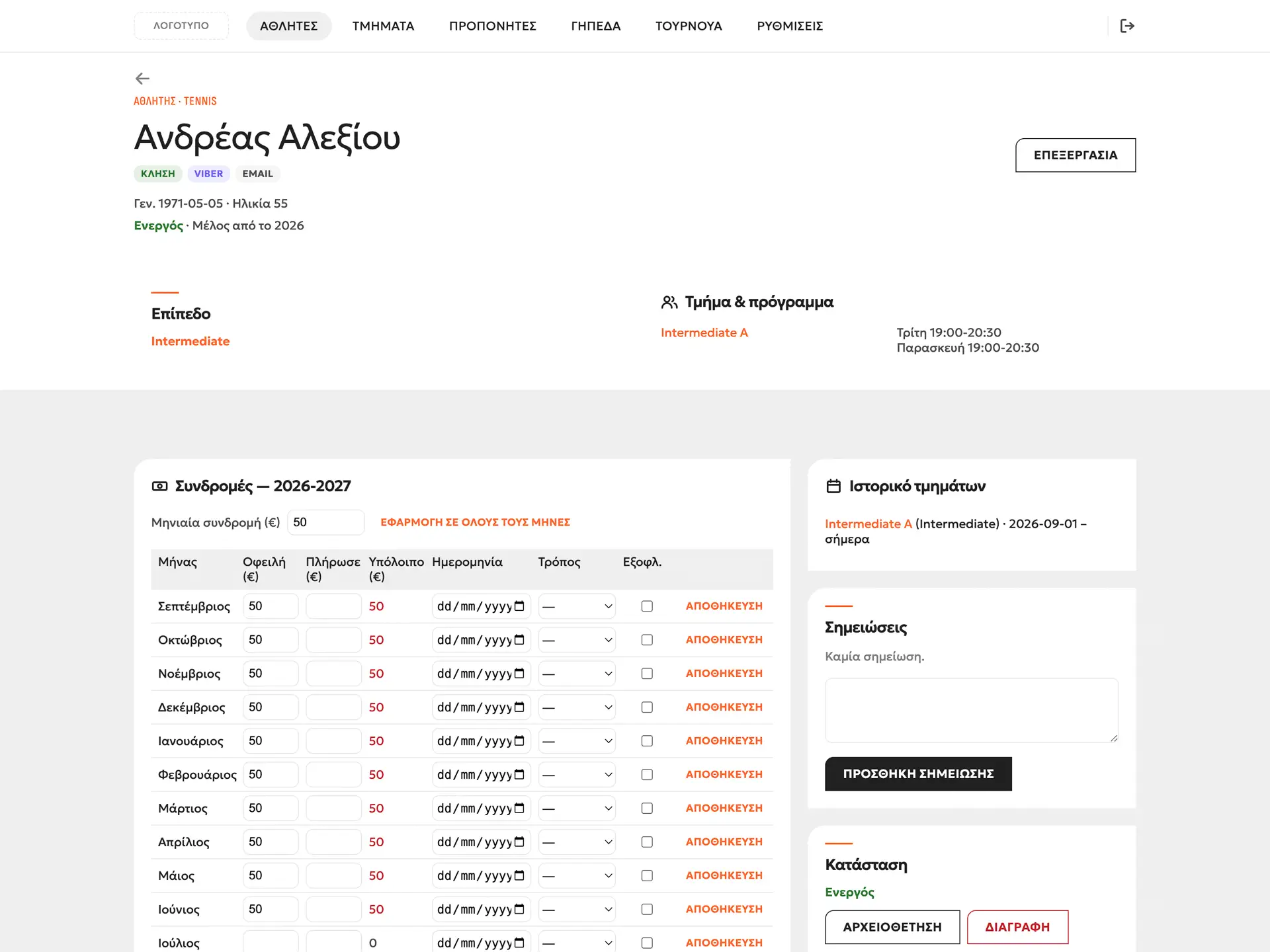Click the VIBER contact tag
Viewport: 1270px width, 952px height.
point(208,174)
